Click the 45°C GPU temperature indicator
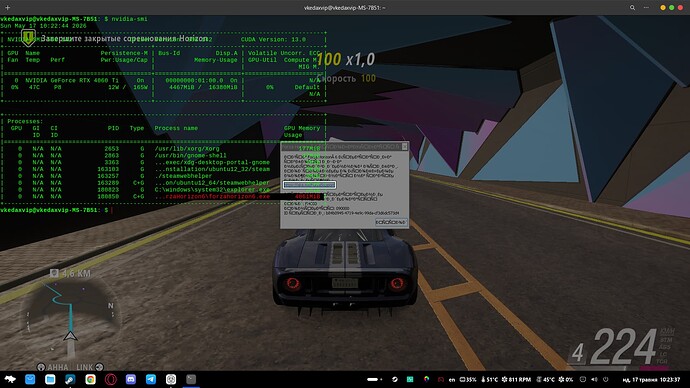Viewport: 690px width, 388px height. pyautogui.click(x=545, y=379)
